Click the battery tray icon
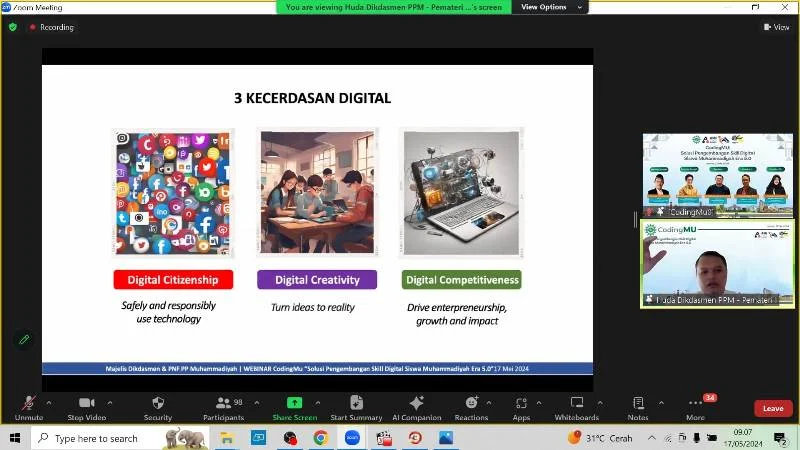The image size is (800, 450). 712,438
